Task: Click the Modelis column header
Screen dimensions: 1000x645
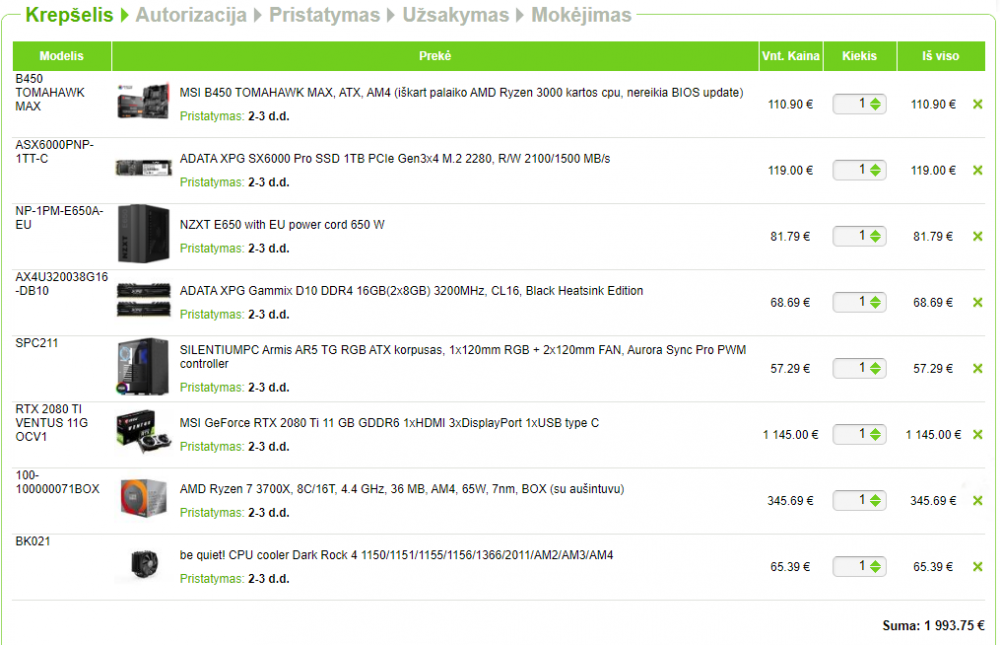Action: click(62, 56)
